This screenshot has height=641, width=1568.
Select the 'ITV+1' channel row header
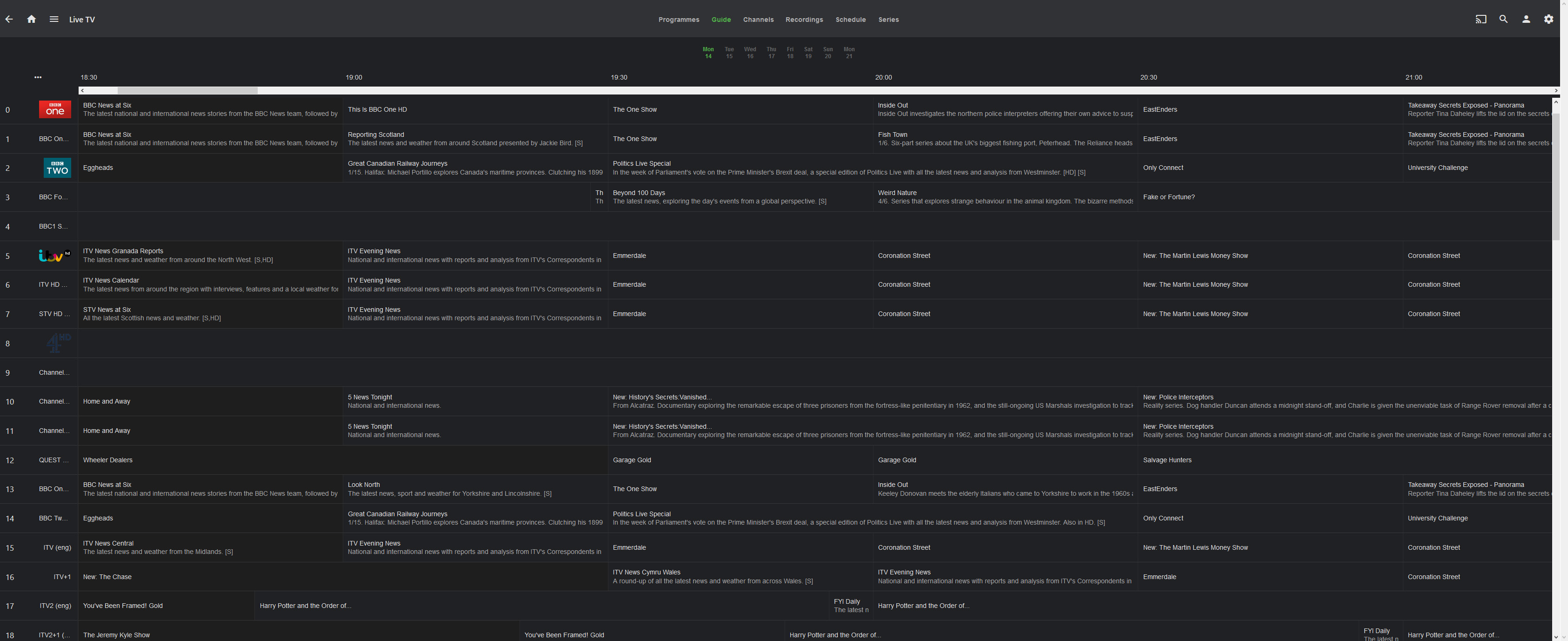click(39, 577)
